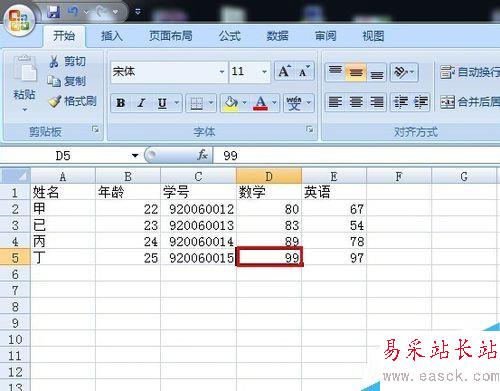
Task: Expand the 粘贴 options arrow
Action: coord(24,109)
